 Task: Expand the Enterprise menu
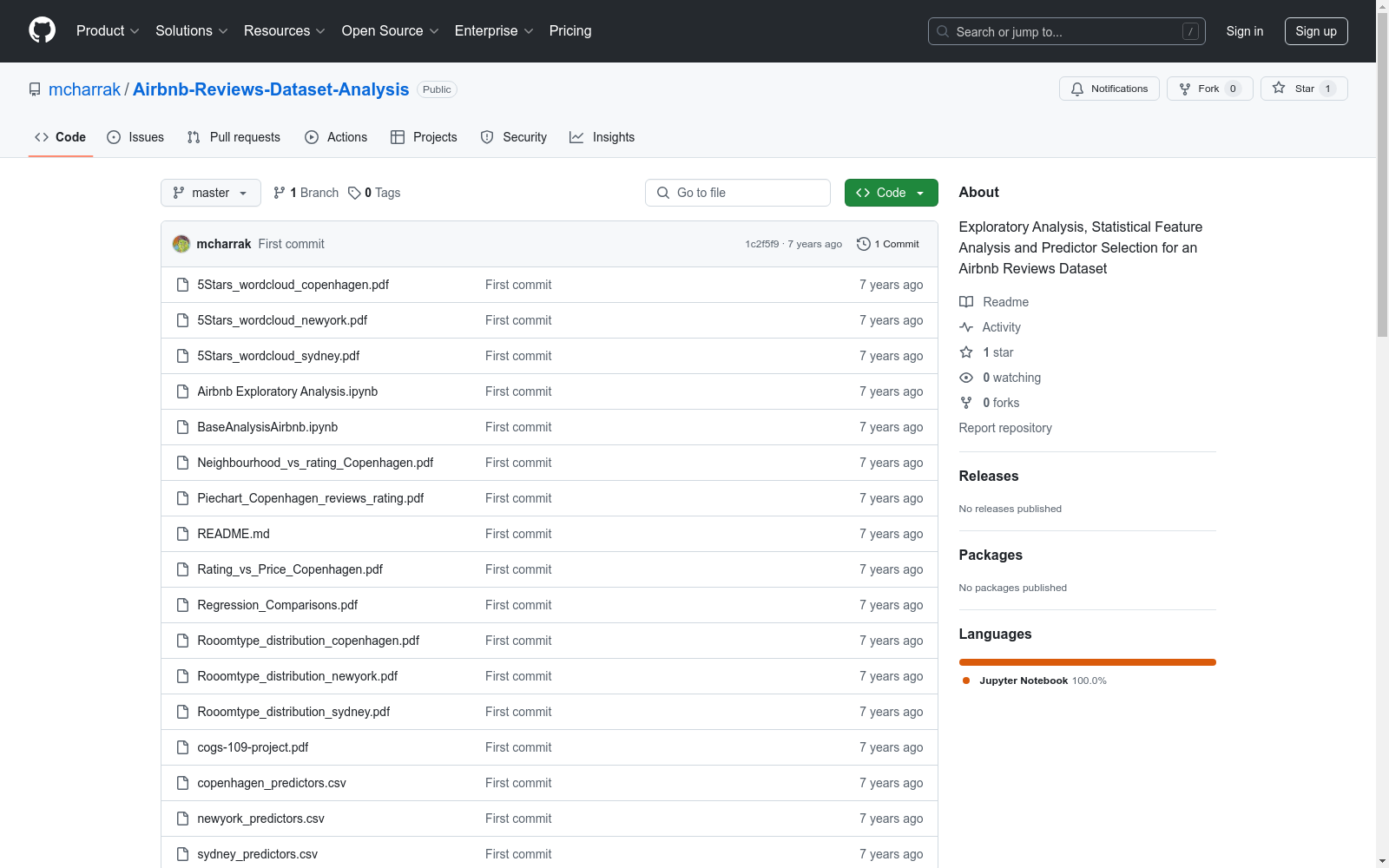(494, 30)
